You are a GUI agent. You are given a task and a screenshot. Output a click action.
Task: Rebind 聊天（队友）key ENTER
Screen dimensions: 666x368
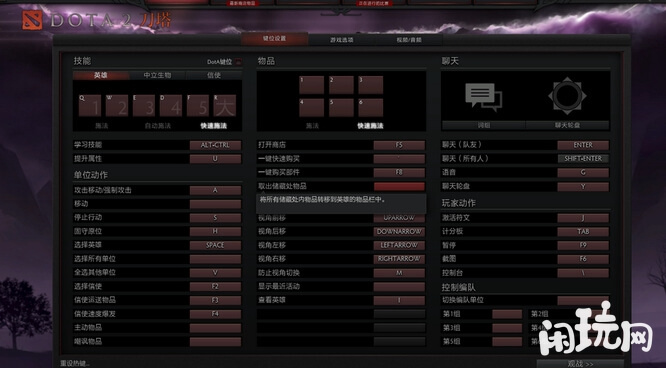click(583, 145)
